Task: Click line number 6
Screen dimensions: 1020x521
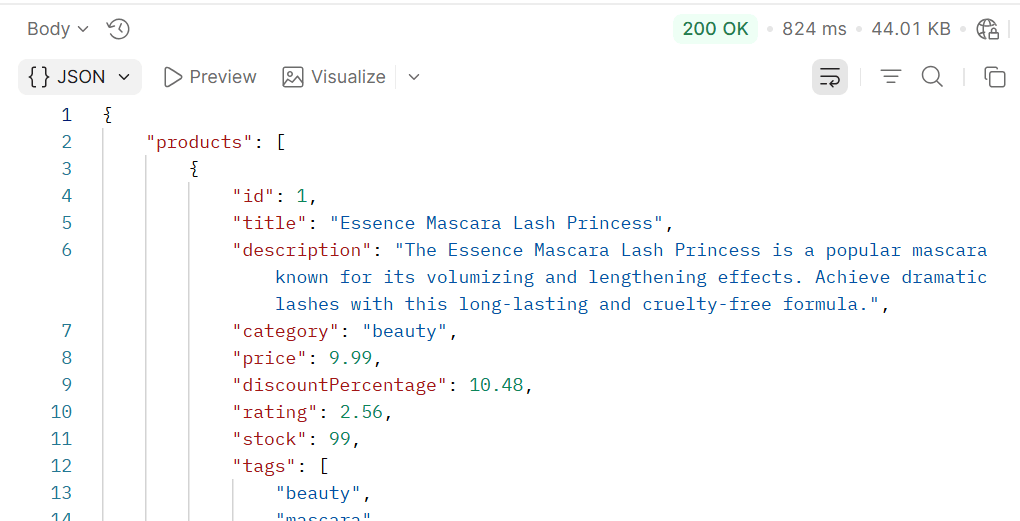Action: [x=66, y=250]
